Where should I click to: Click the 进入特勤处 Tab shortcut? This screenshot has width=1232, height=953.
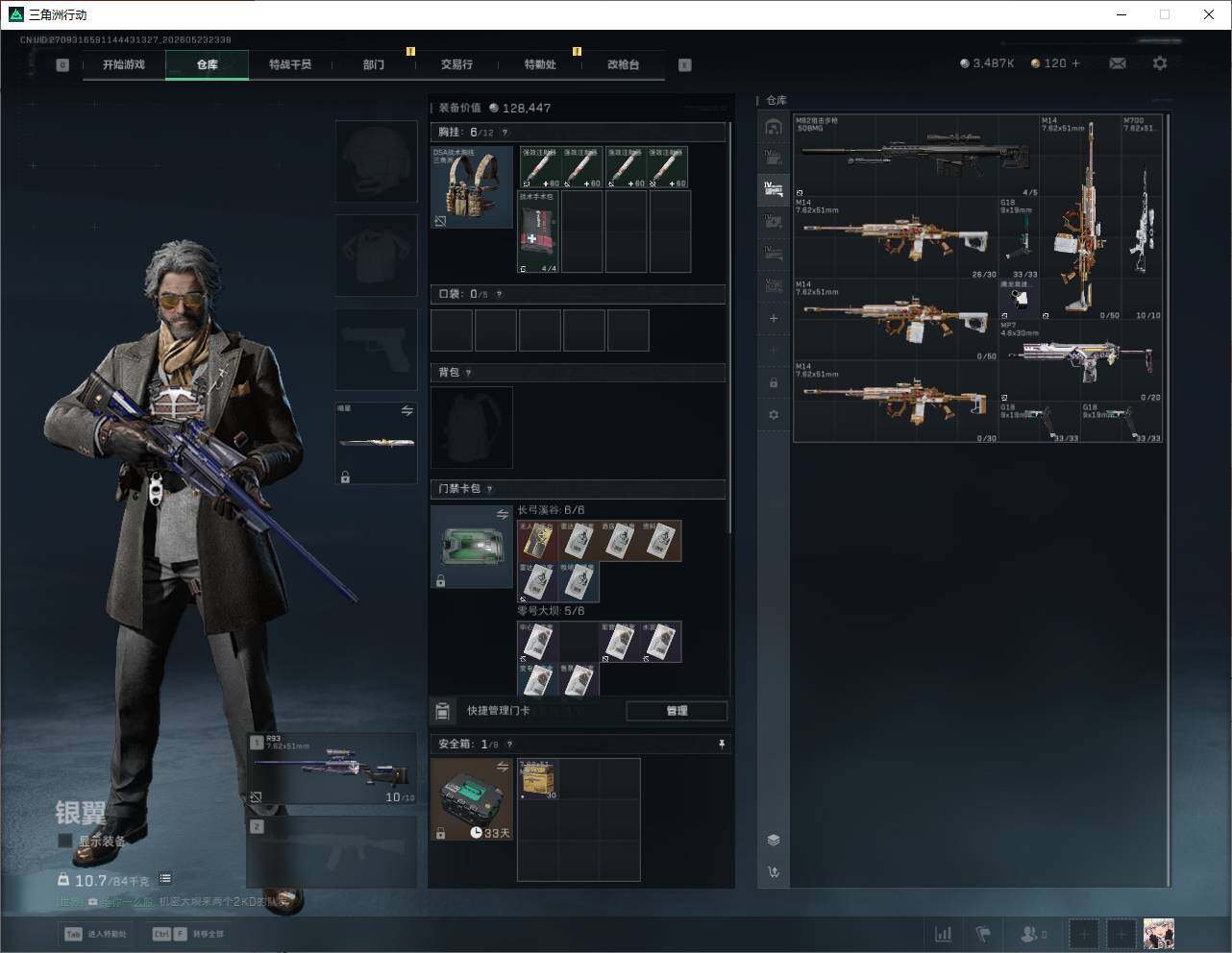(x=96, y=934)
